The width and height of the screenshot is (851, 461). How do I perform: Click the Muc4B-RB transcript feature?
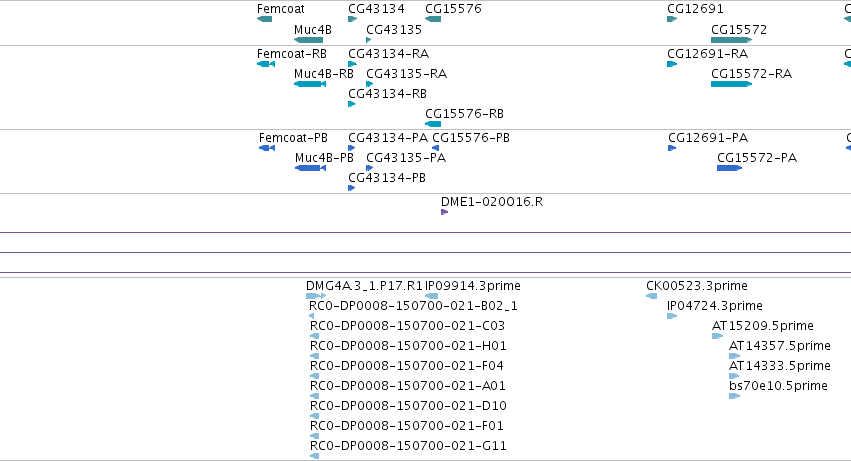310,84
